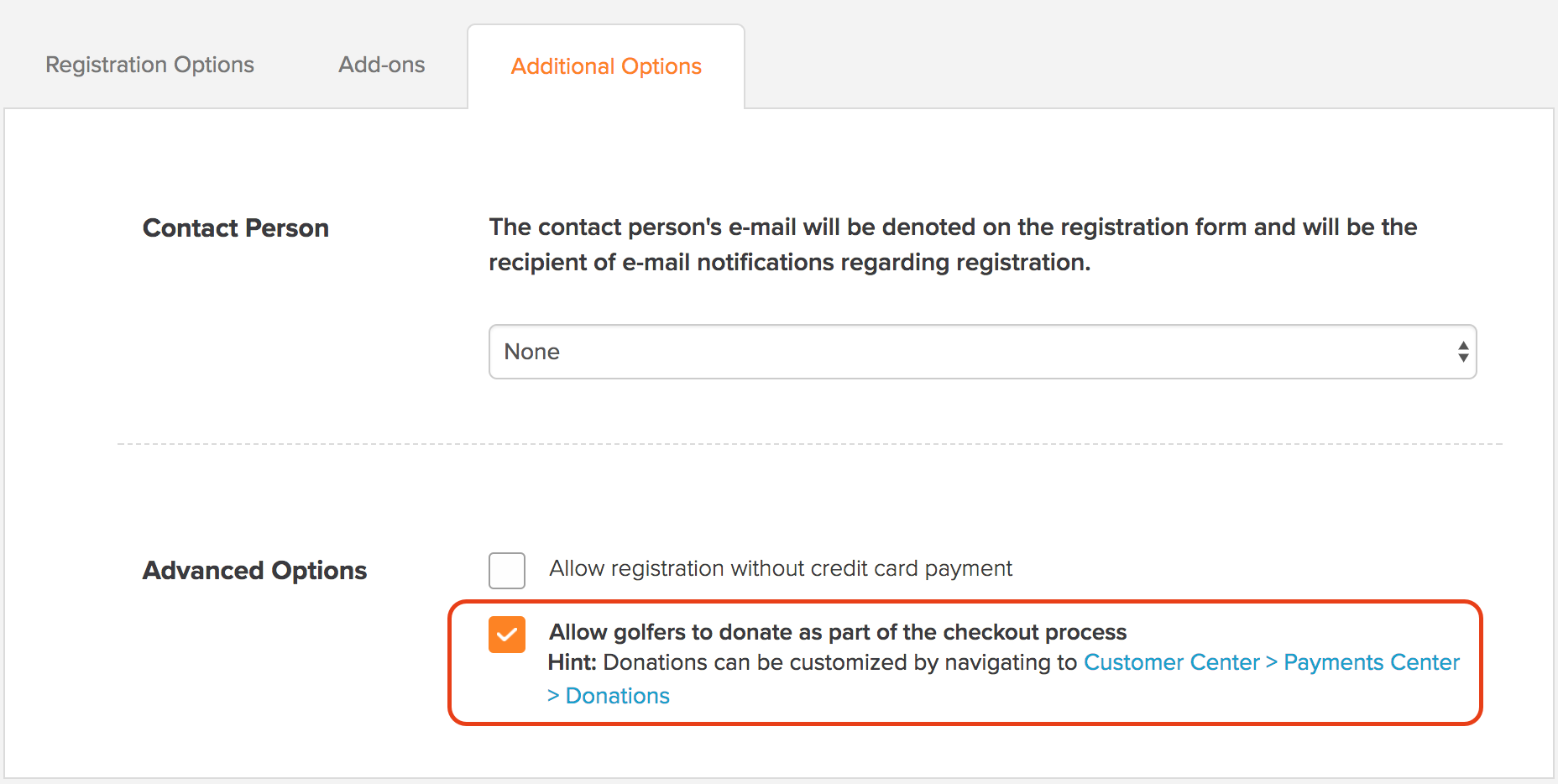This screenshot has height=784, width=1558.
Task: Click the Contact Person section heading
Action: pos(236,228)
